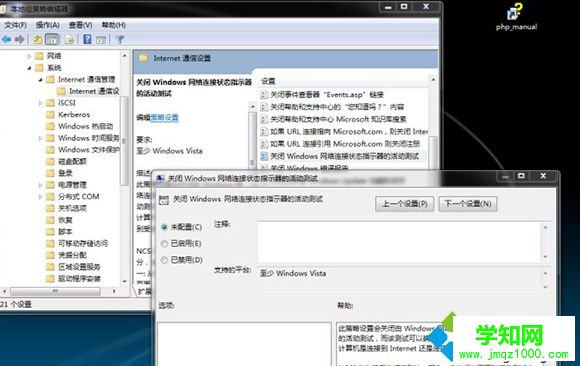Click the 下一个设置(N) button
The image size is (580, 366).
tap(468, 204)
